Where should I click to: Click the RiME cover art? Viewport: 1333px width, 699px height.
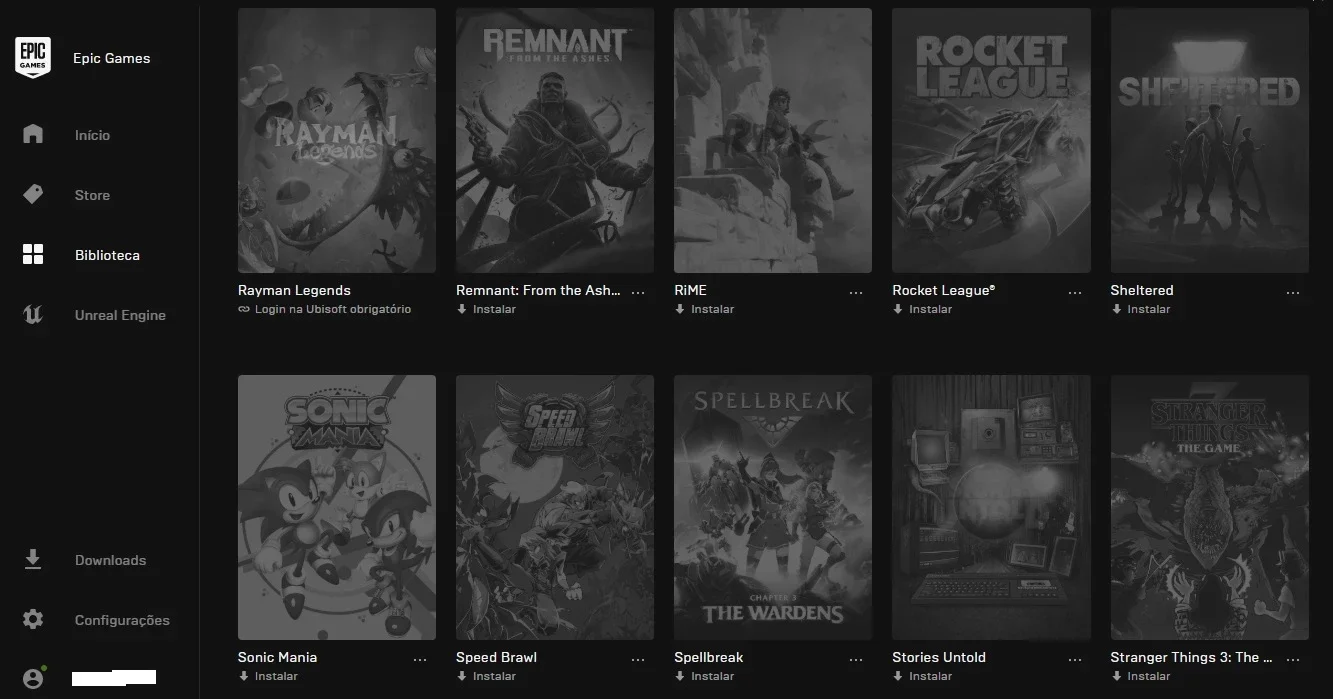point(773,140)
